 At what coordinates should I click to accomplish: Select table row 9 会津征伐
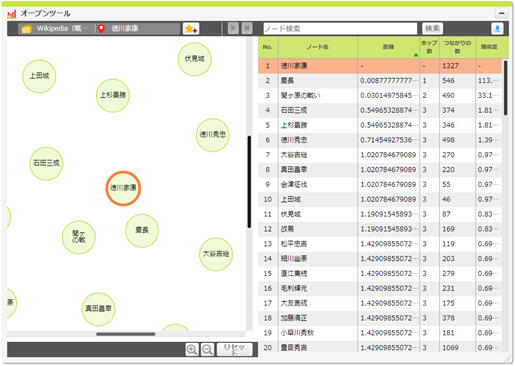pos(380,185)
